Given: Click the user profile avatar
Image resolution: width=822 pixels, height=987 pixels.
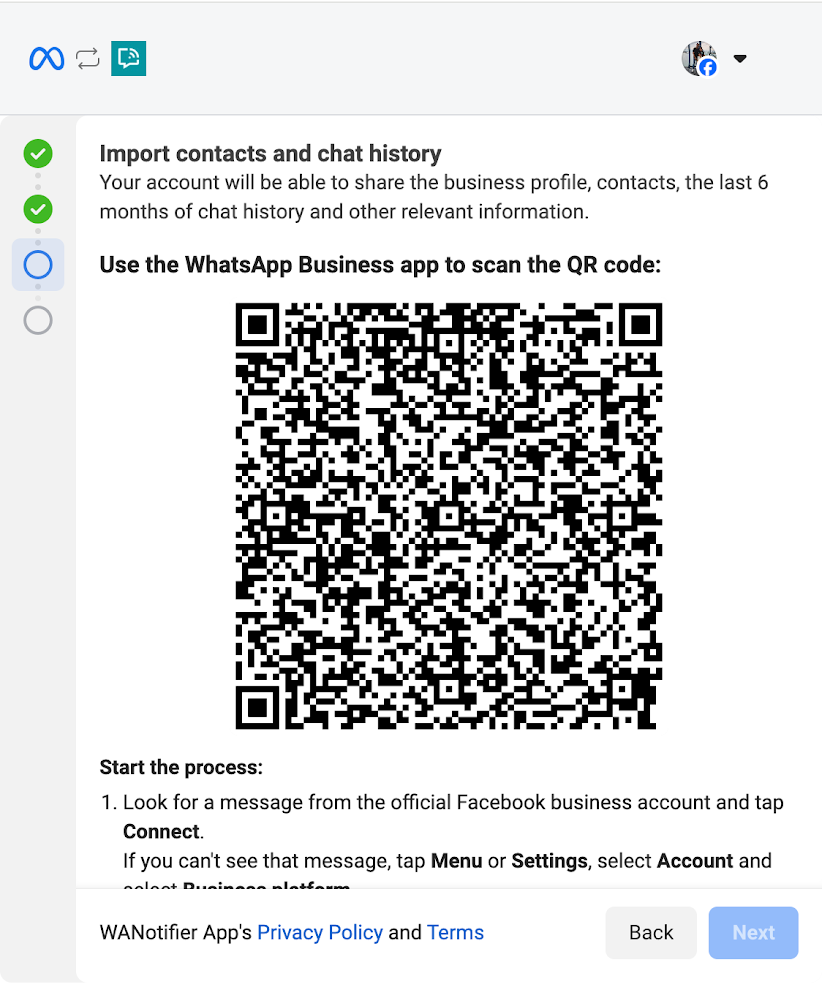Looking at the screenshot, I should point(699,58).
